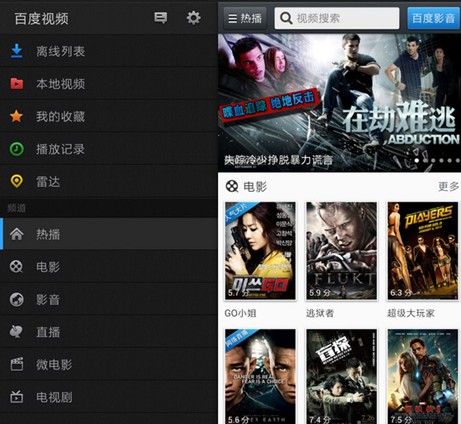Open 我的收藏 favorites

(x=109, y=116)
